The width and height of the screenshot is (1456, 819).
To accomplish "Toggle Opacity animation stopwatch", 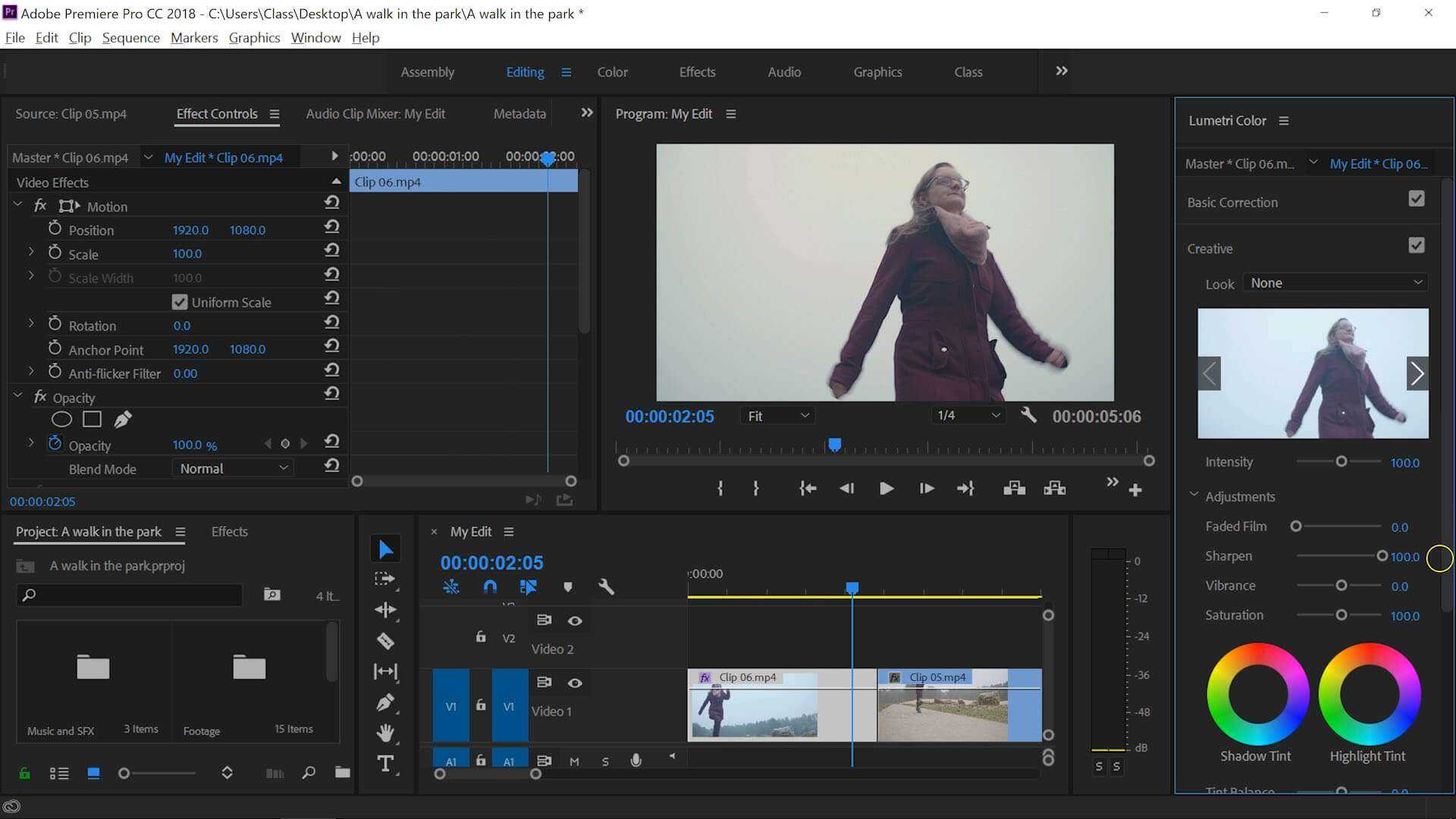I will [x=55, y=444].
